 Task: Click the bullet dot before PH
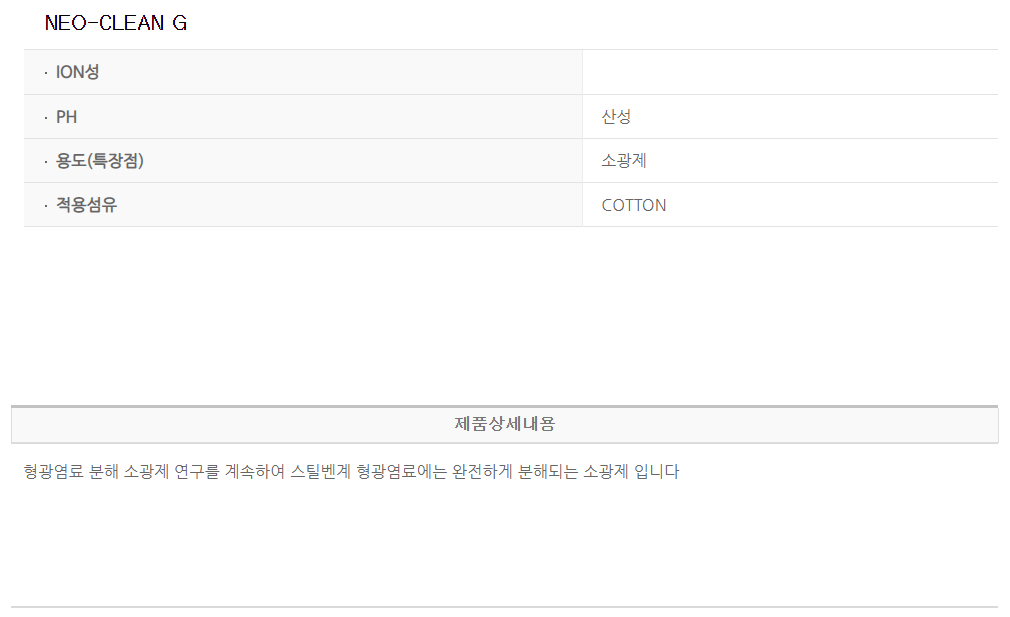point(45,118)
